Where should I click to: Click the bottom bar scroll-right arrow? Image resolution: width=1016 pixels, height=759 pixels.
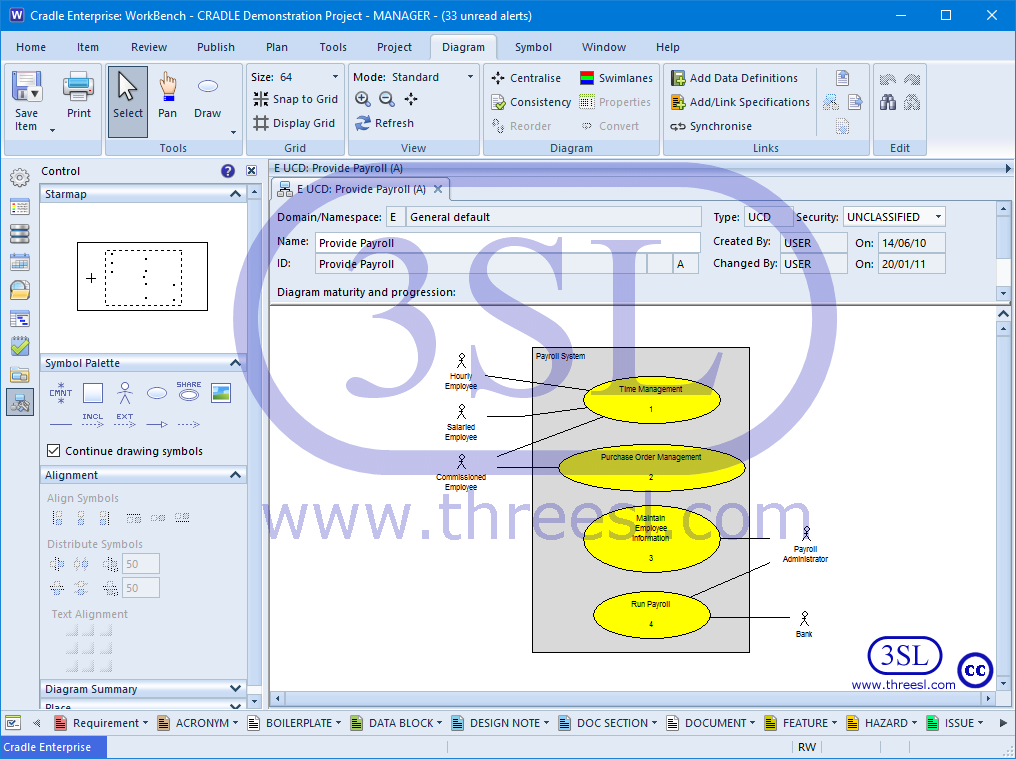point(1003,723)
